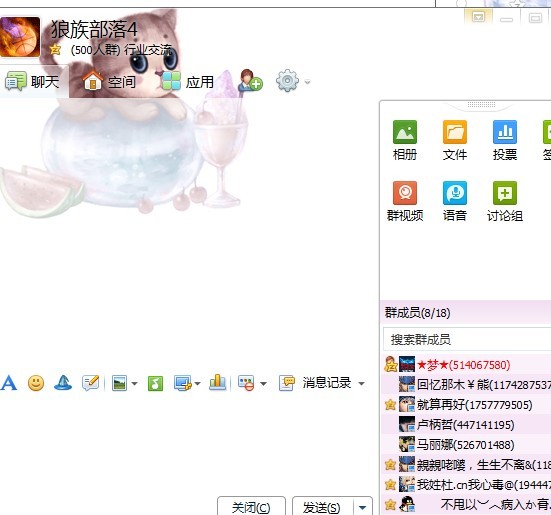Start a 群视频 group video

pyautogui.click(x=405, y=201)
